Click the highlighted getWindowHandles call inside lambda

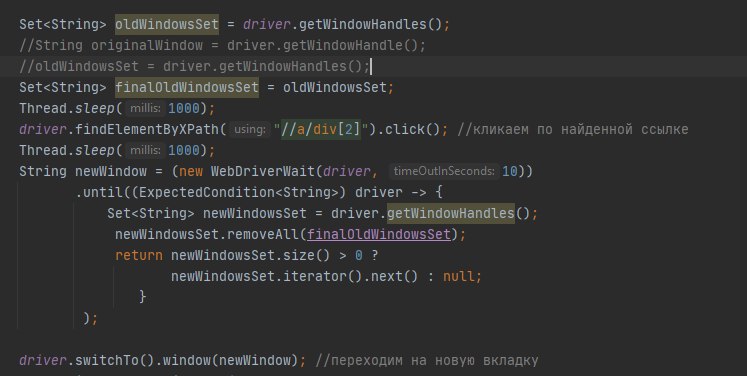point(450,213)
